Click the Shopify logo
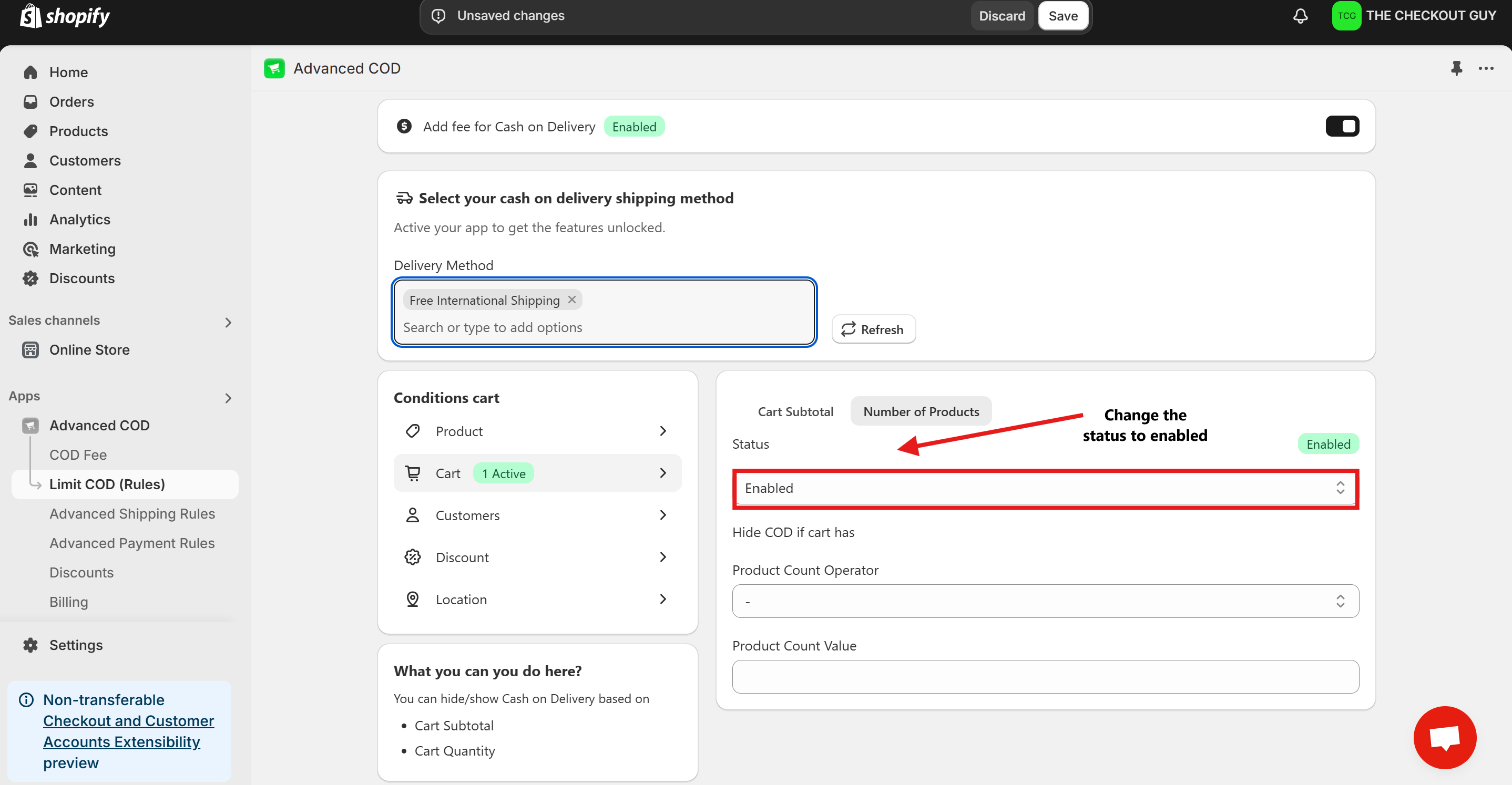This screenshot has height=785, width=1512. [x=65, y=16]
